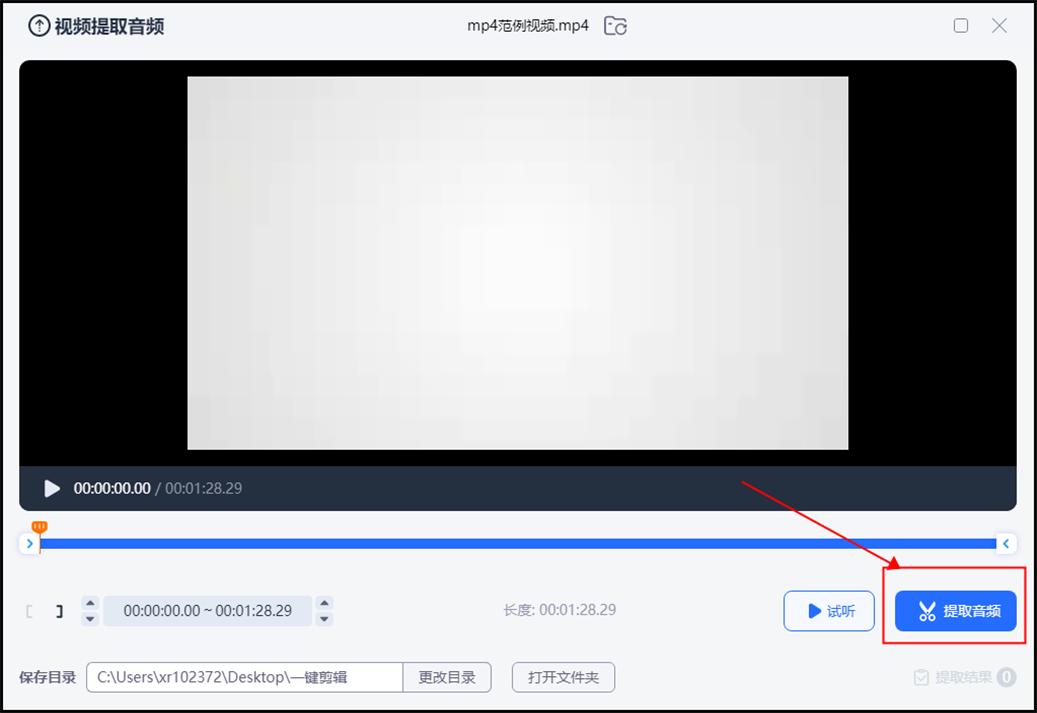Click the 打开文件夹 open folder button

click(x=563, y=676)
